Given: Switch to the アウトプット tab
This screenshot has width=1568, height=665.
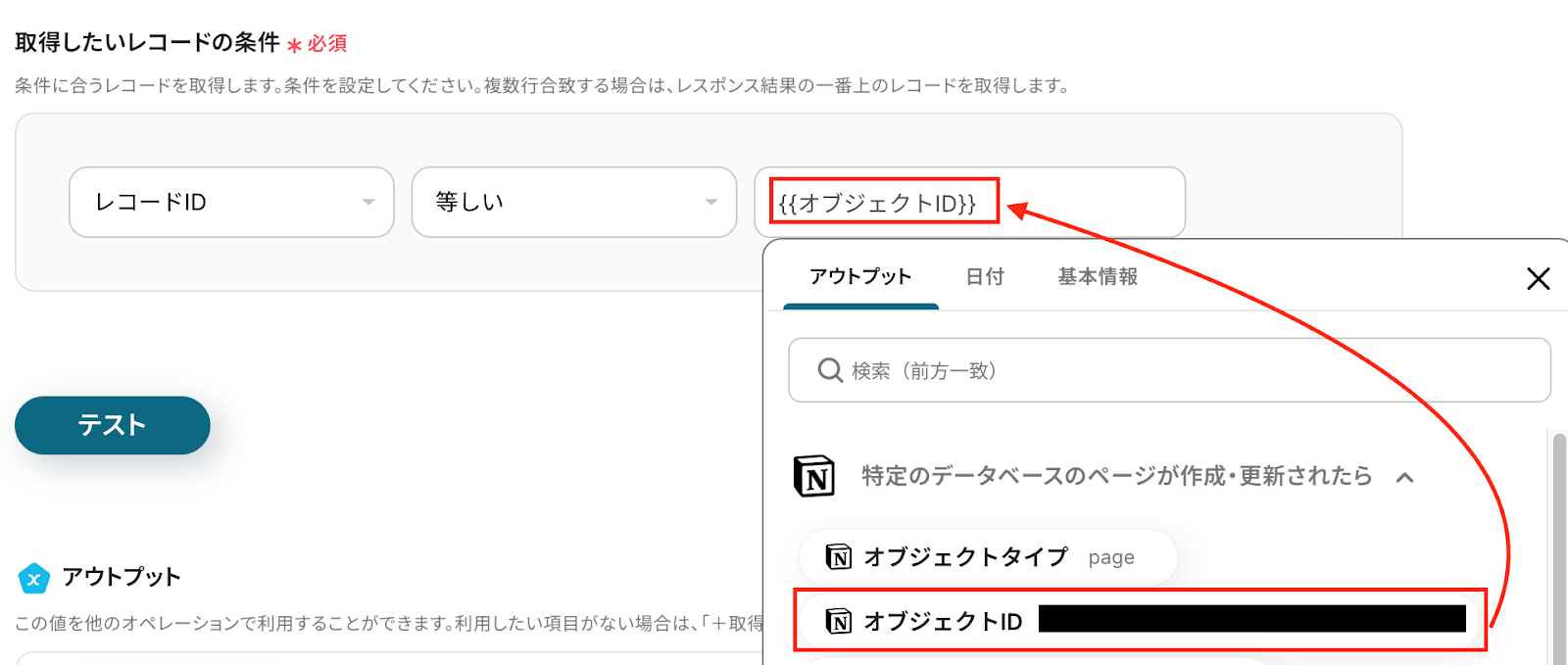Looking at the screenshot, I should 860,277.
